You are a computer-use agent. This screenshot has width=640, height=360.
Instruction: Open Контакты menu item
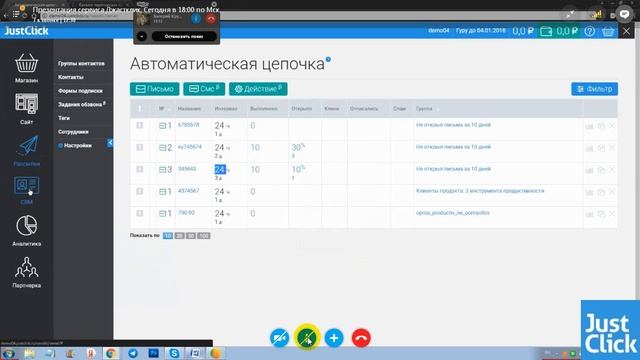point(71,77)
